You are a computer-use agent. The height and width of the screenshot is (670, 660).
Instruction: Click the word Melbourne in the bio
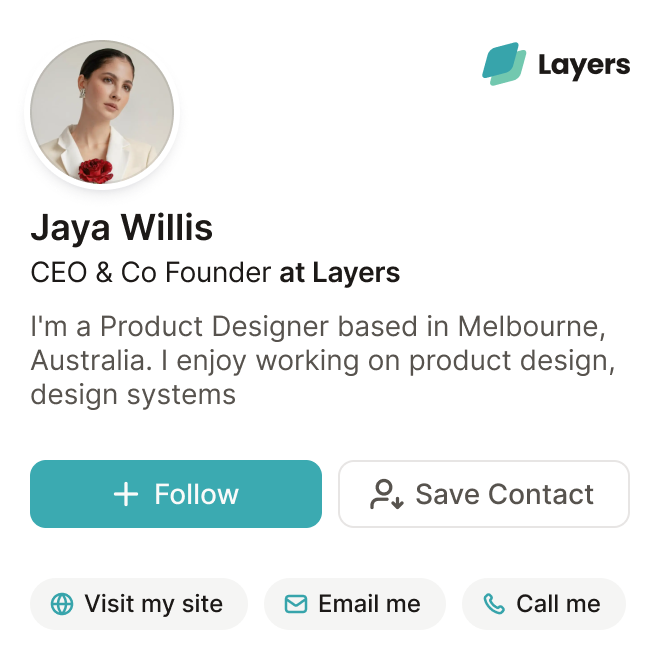point(532,327)
